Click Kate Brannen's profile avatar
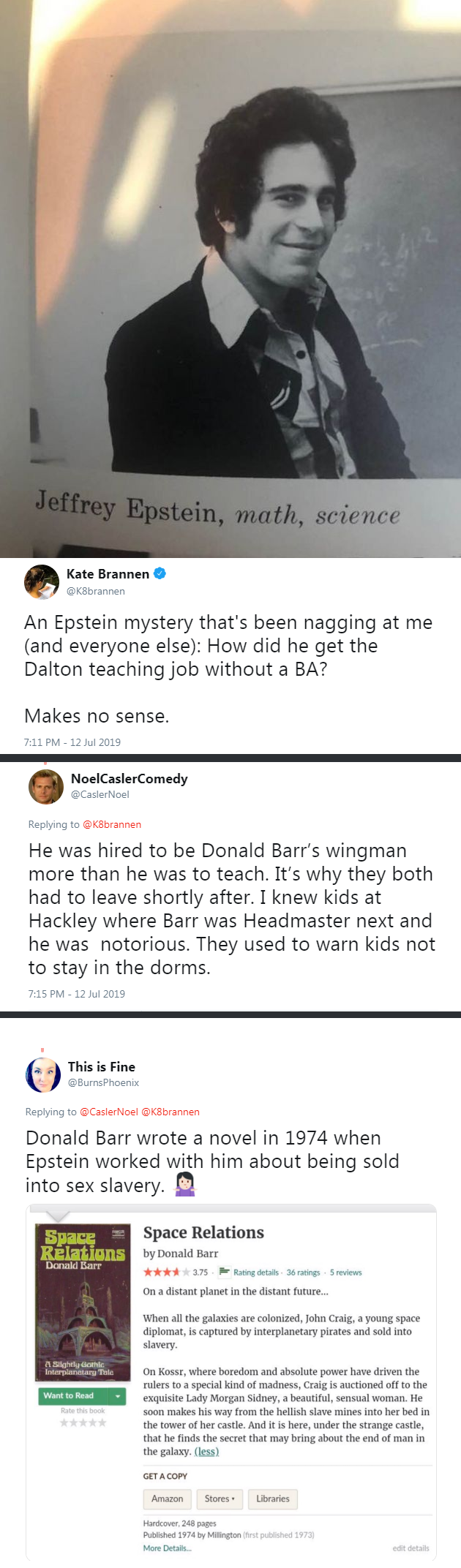The height and width of the screenshot is (1568, 461). click(x=42, y=581)
